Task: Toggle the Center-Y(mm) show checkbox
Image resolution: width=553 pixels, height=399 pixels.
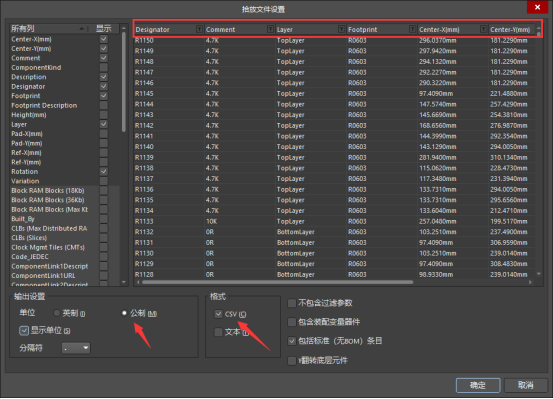Action: pos(104,48)
